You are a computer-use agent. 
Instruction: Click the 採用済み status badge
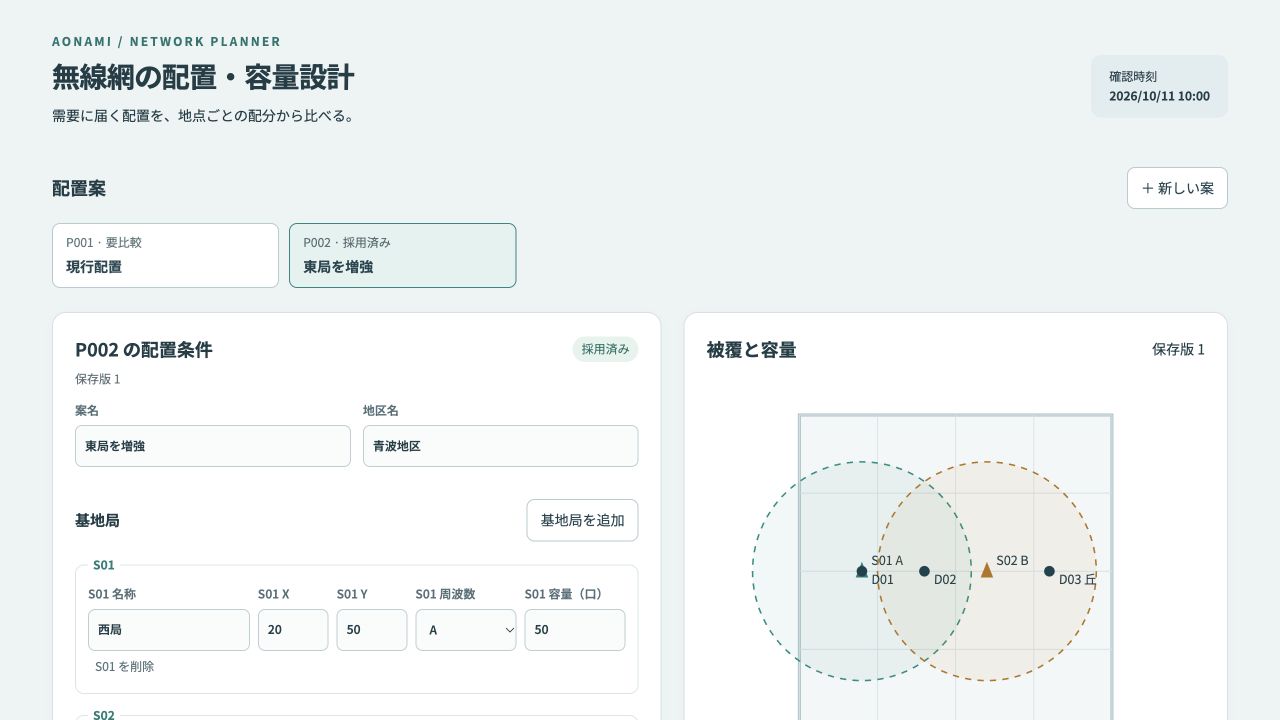click(x=605, y=349)
